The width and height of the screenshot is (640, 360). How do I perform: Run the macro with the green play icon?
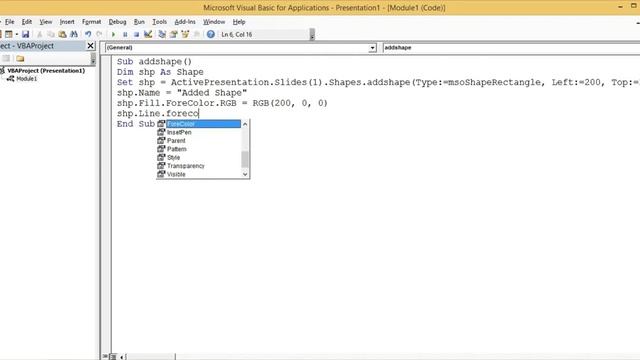pyautogui.click(x=113, y=34)
